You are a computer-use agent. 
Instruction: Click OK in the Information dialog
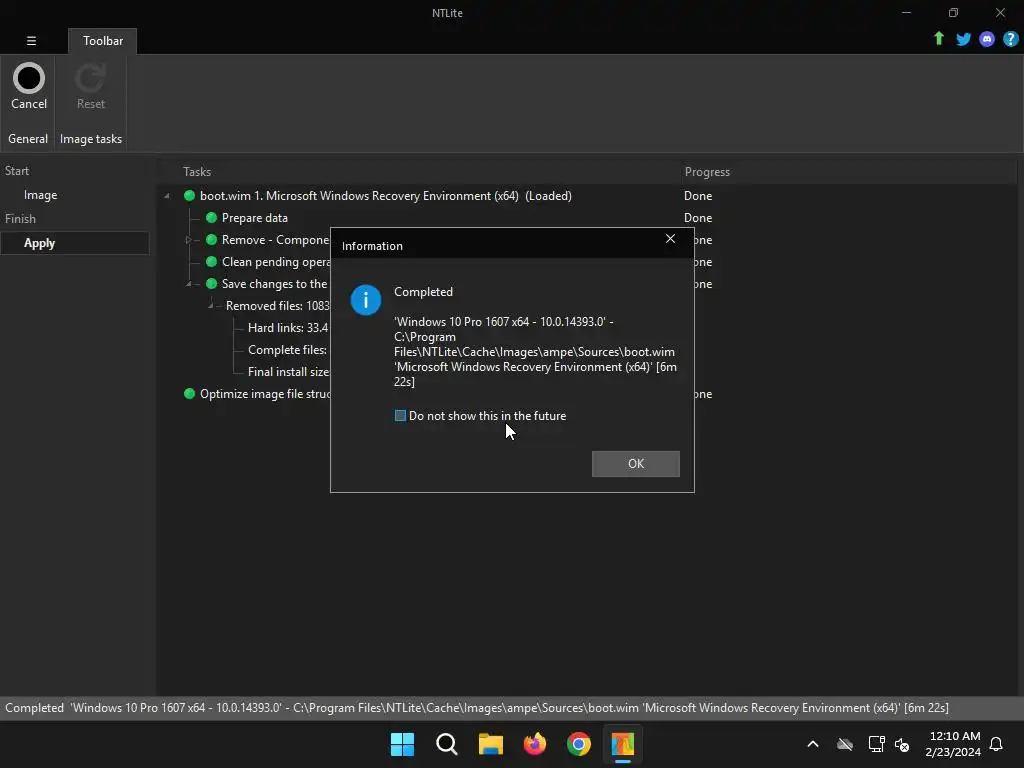[x=635, y=464]
